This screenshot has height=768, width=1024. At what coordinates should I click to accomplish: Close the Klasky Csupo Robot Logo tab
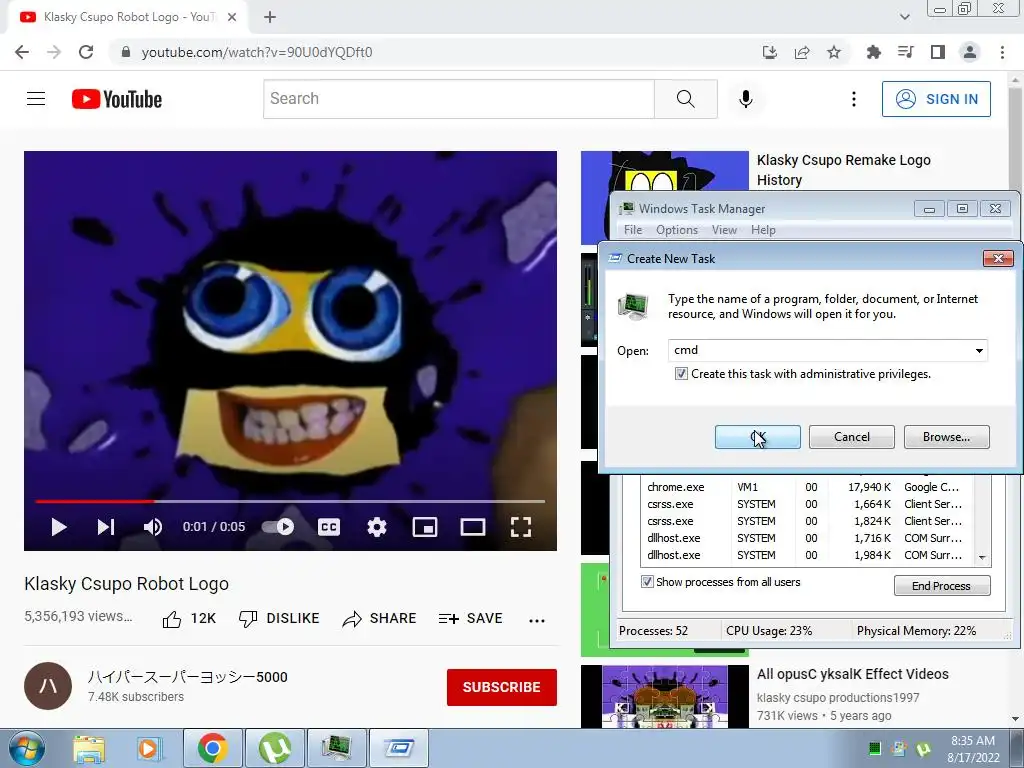[232, 17]
